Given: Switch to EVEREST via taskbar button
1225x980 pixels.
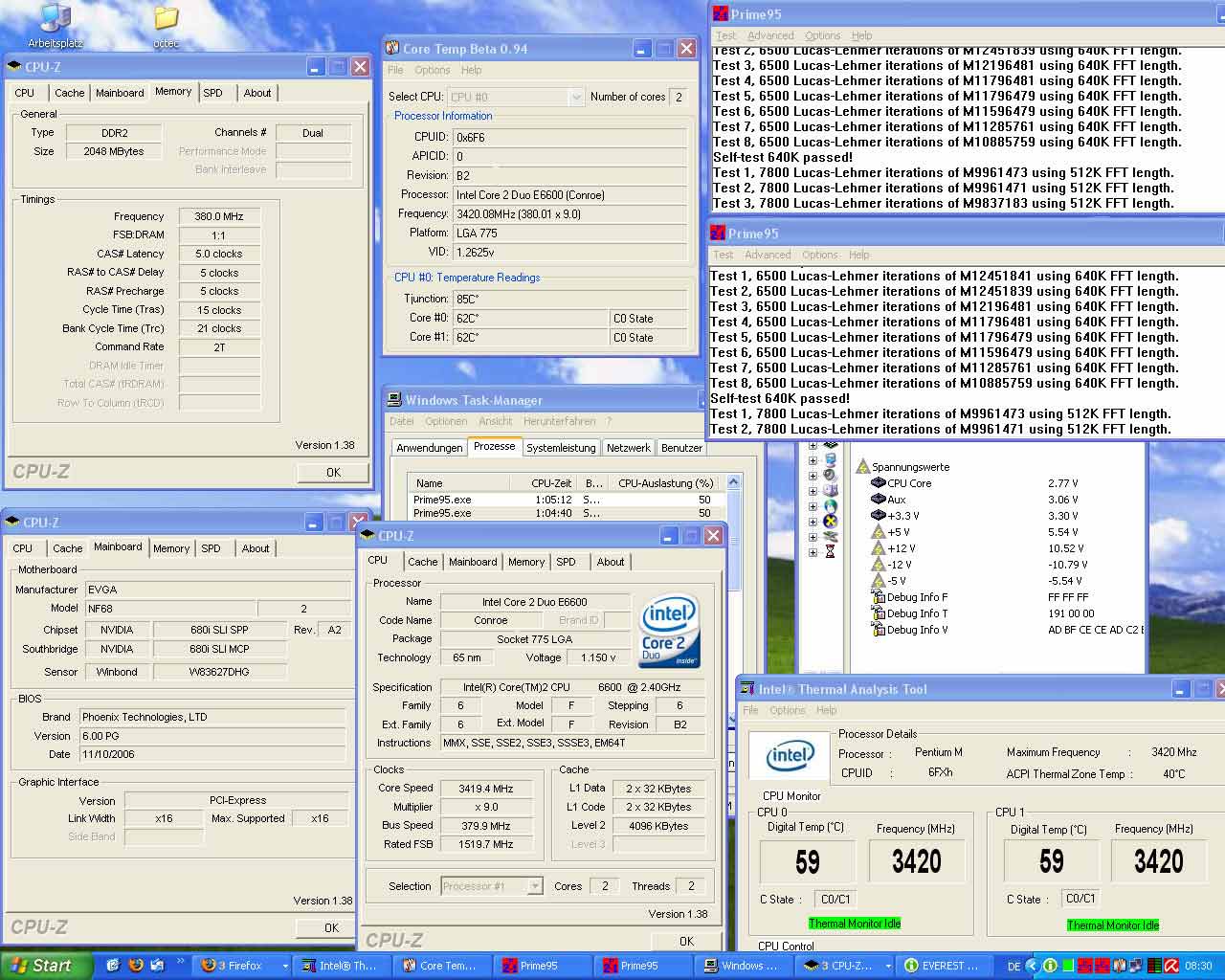Looking at the screenshot, I should 947,967.
